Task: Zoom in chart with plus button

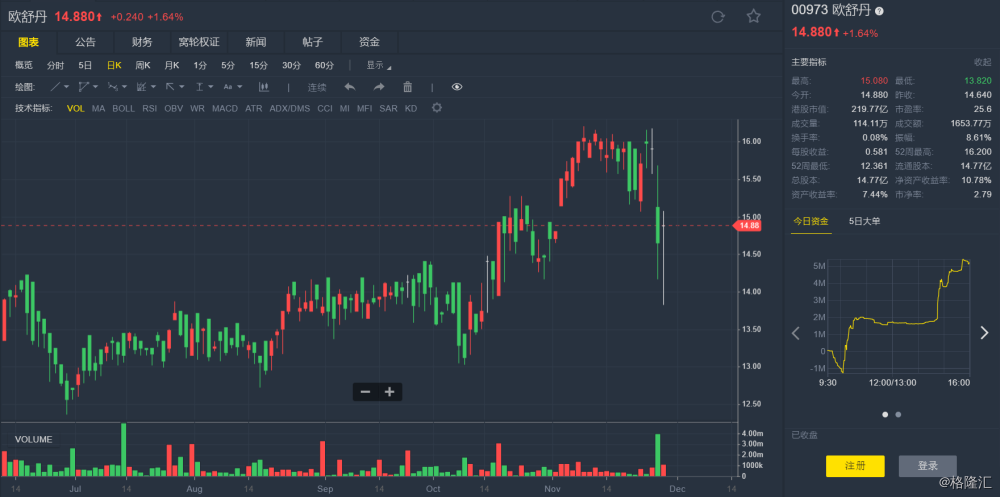Action: click(390, 392)
